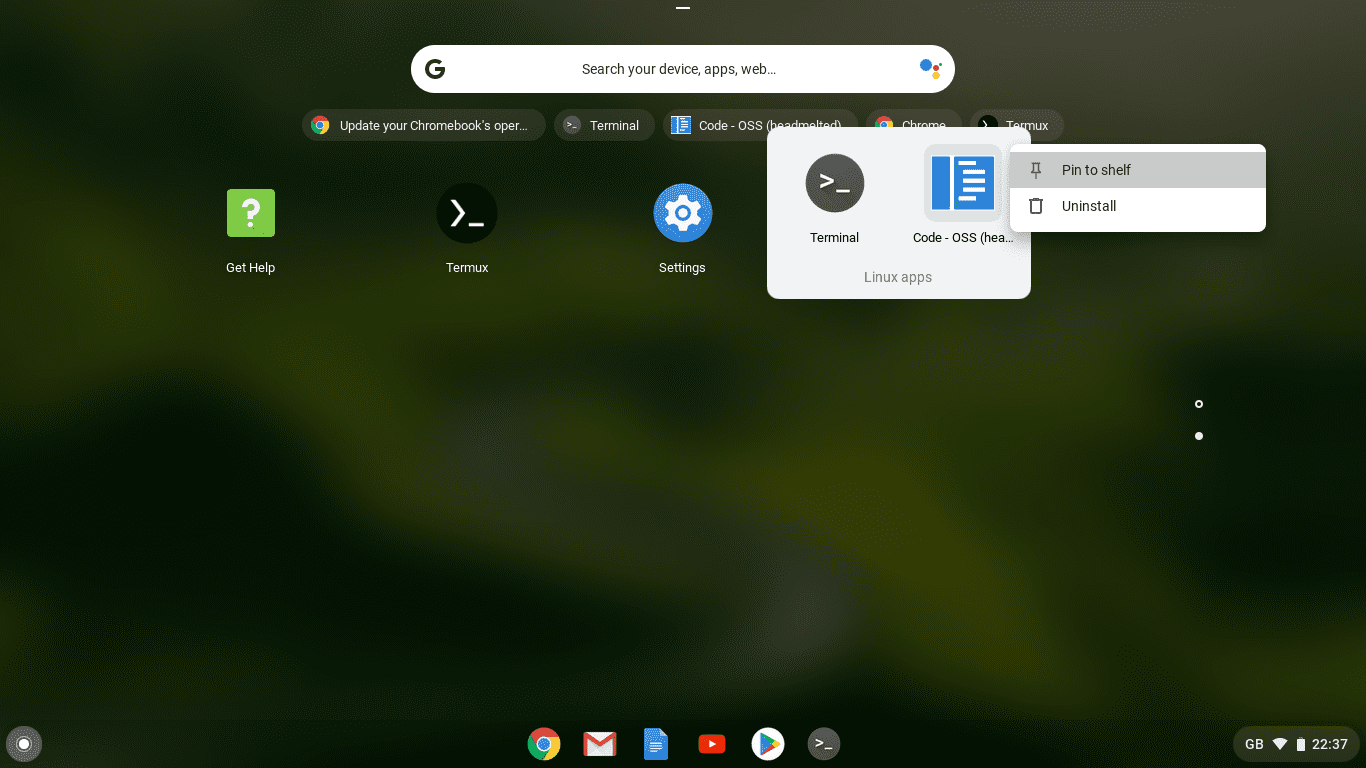
Task: Open Get Help
Action: tap(250, 213)
